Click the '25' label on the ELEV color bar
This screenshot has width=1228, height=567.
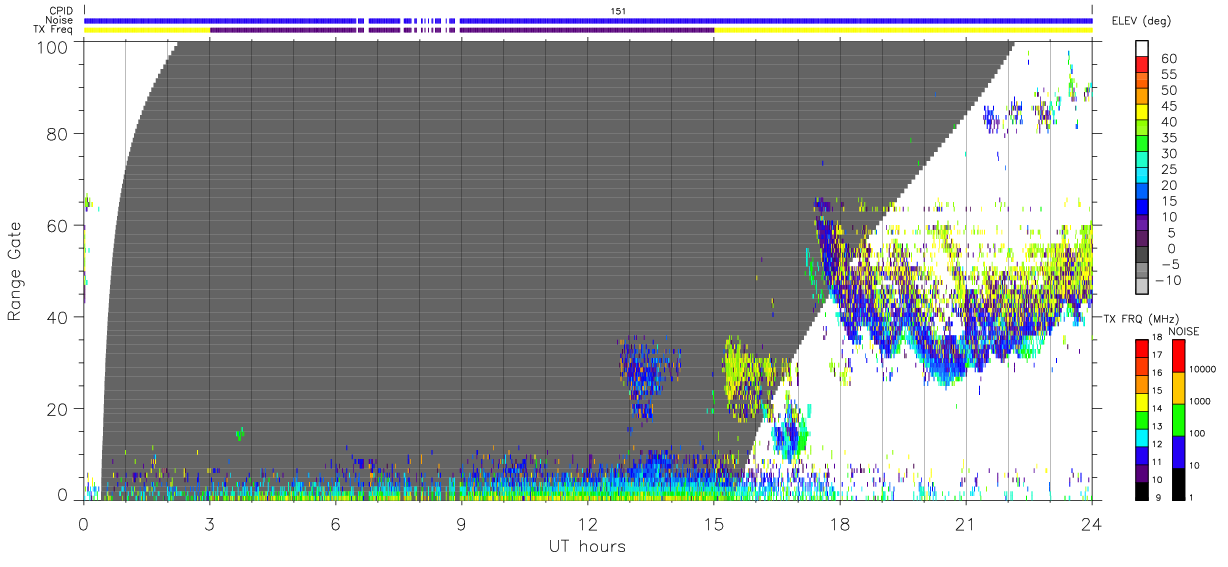click(1168, 169)
